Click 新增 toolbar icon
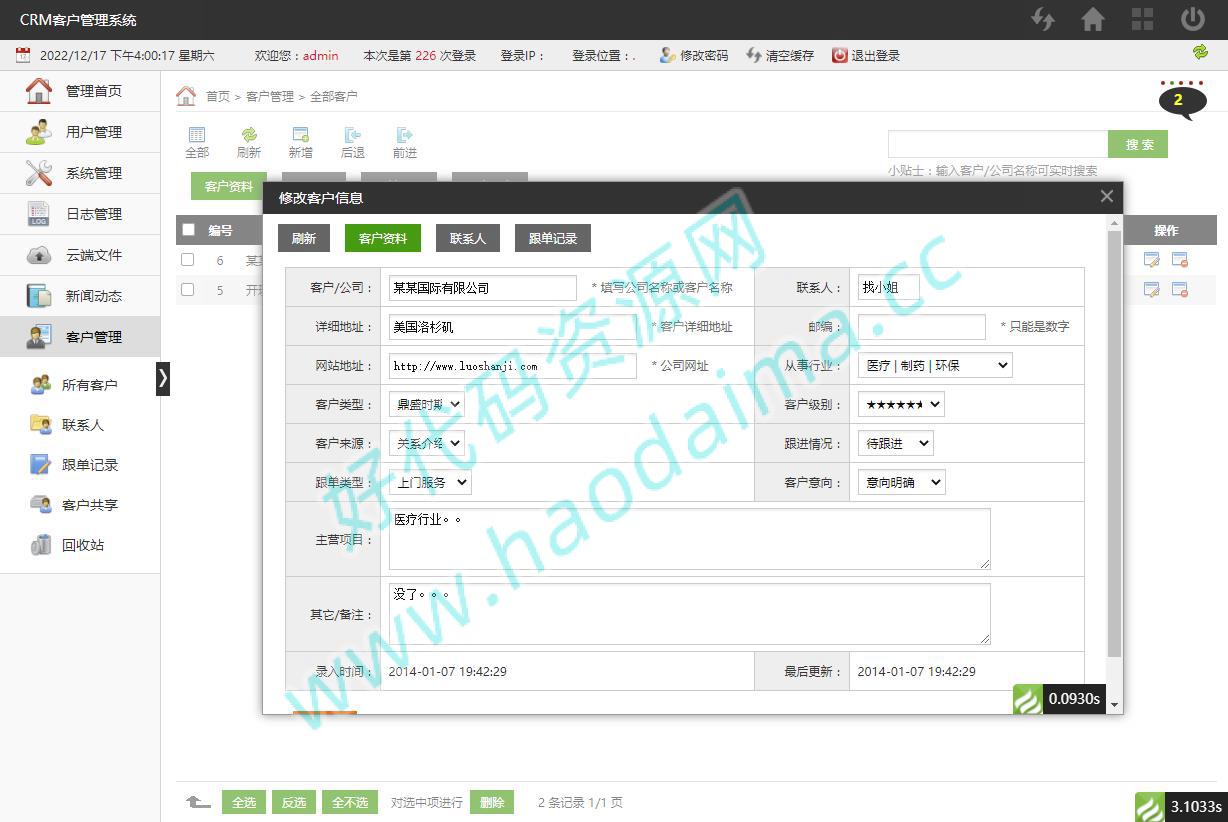 click(300, 142)
